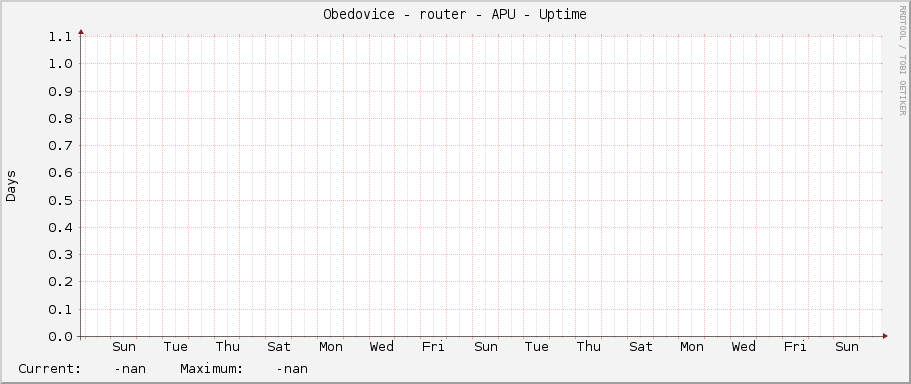This screenshot has height=384, width=911.
Task: Select the 1.1 y-axis tick label
Action: (x=60, y=37)
